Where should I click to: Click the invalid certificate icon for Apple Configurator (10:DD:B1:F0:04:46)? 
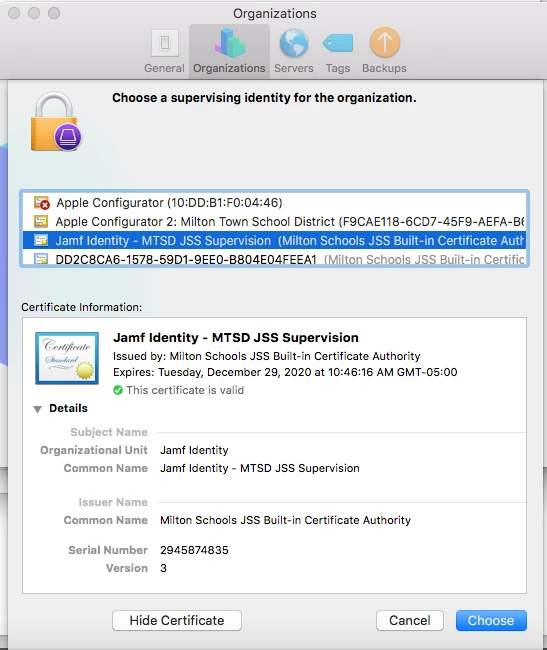[41, 203]
